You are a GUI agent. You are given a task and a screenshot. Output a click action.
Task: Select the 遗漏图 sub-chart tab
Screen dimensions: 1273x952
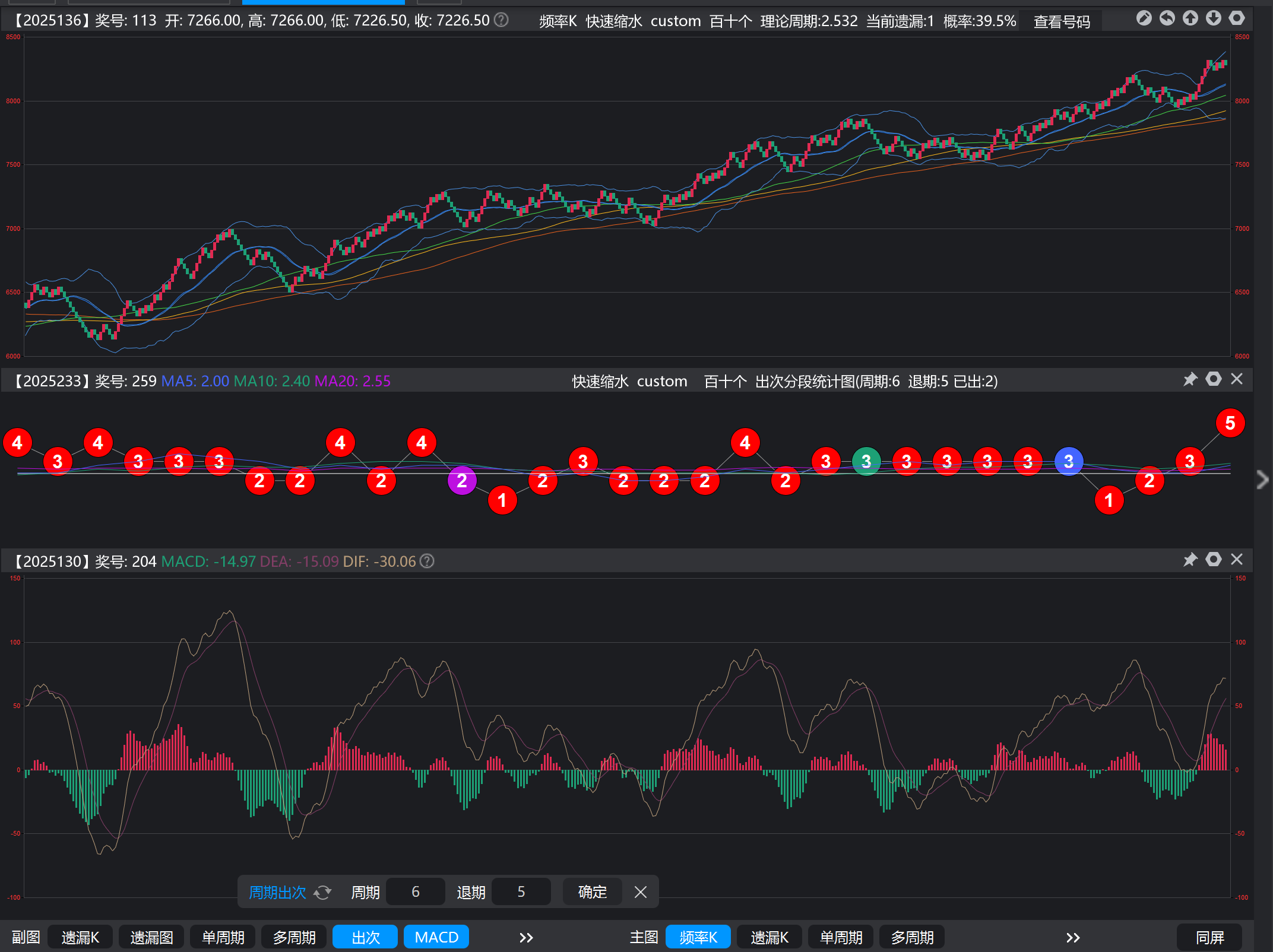point(151,937)
